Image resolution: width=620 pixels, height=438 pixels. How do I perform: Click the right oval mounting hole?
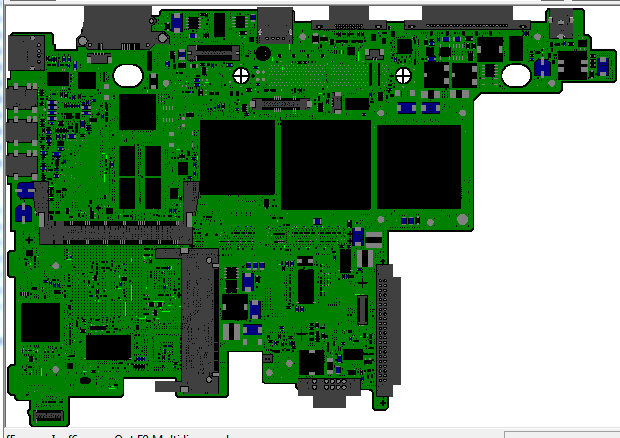[x=515, y=75]
